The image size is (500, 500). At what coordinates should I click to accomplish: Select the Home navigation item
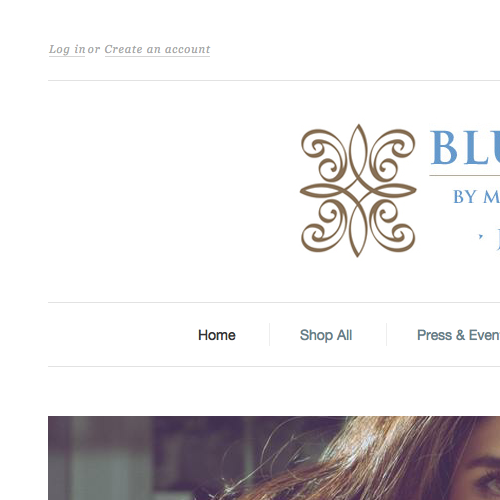[217, 335]
